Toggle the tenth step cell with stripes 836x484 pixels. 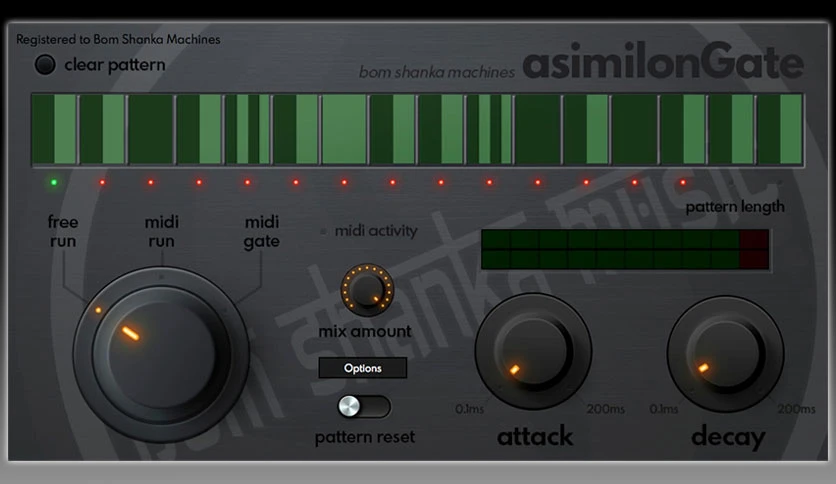(489, 129)
